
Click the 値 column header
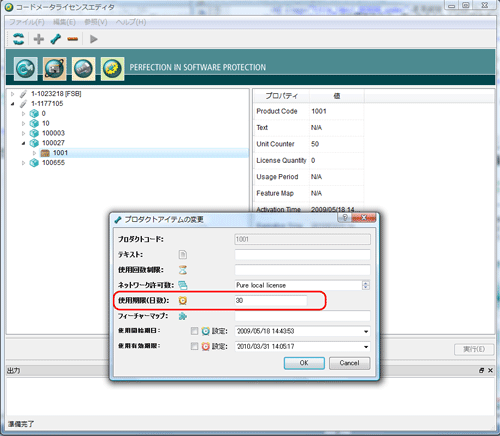337,96
